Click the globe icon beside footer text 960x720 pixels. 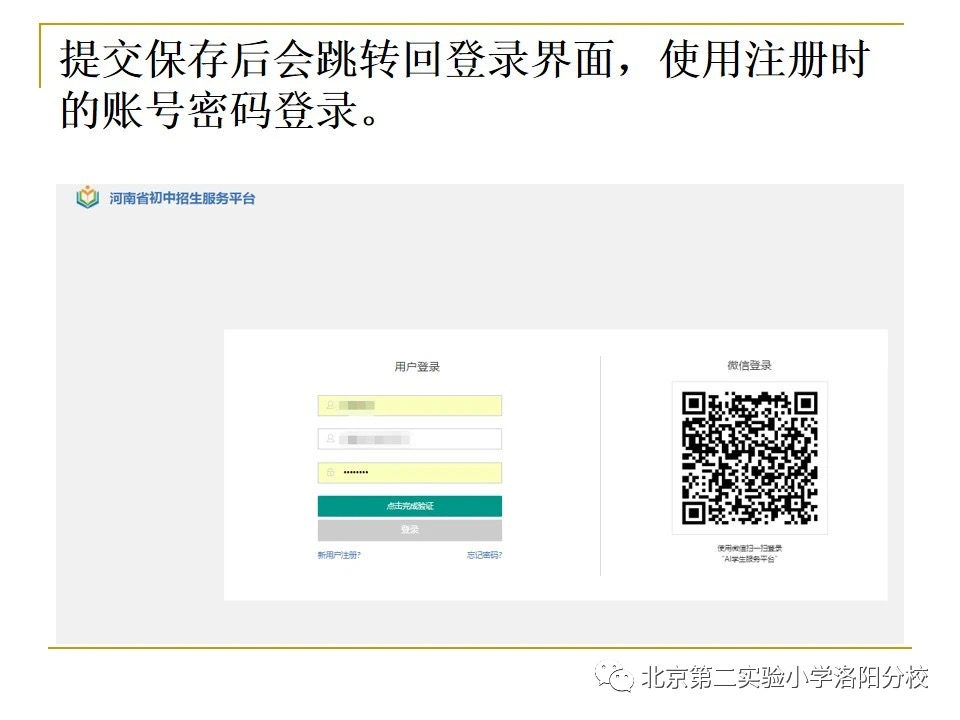point(615,678)
